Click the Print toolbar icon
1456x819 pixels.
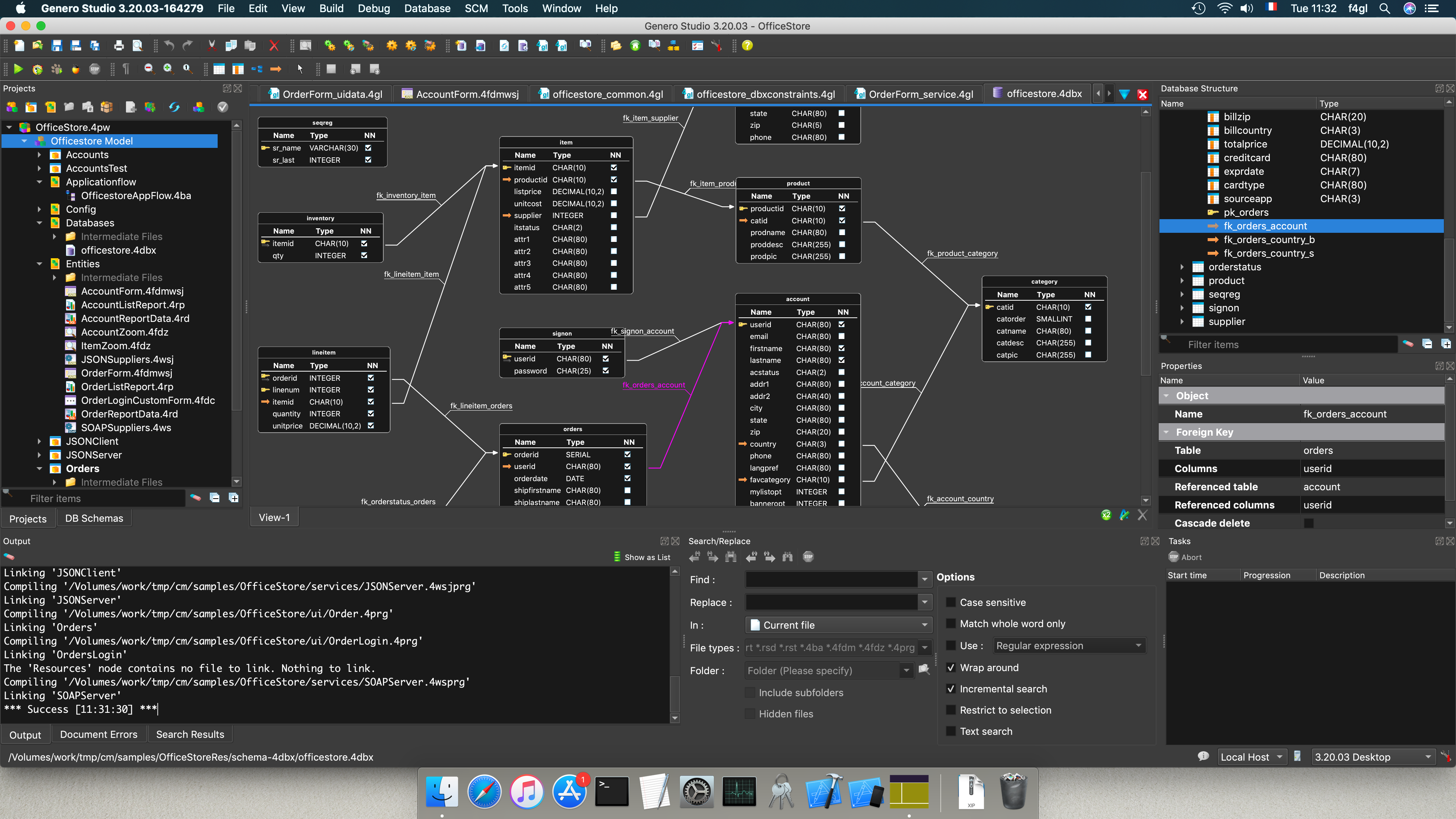click(x=119, y=46)
